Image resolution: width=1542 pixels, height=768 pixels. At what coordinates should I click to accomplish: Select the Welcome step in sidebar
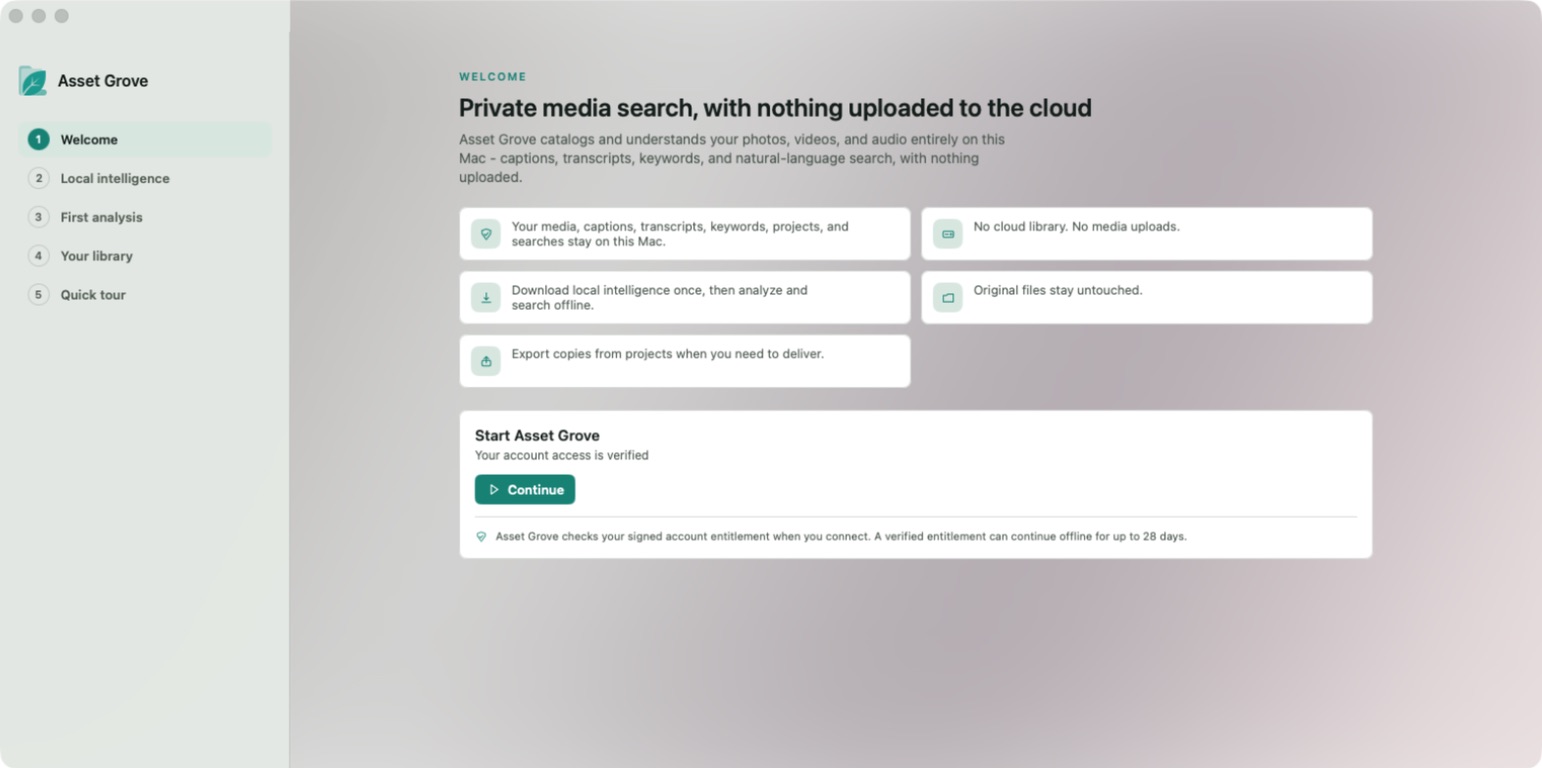pos(145,140)
